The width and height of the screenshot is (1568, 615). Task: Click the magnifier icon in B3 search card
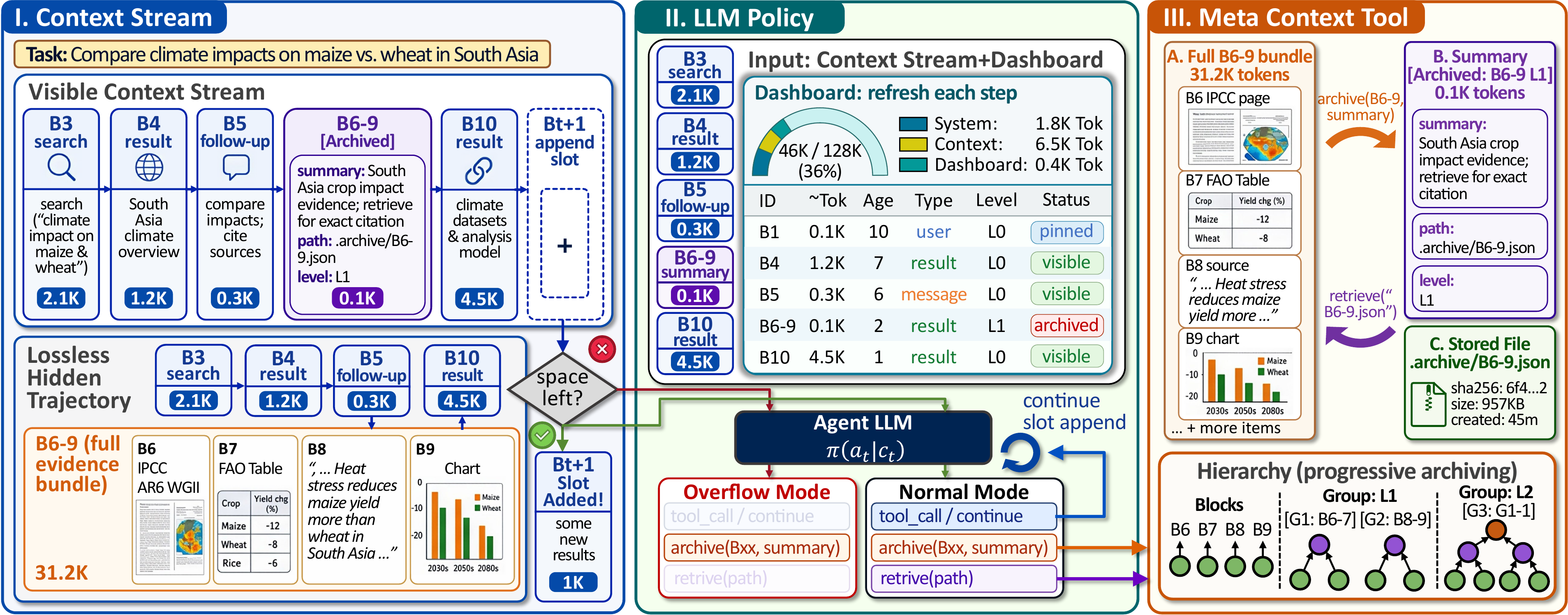point(62,167)
